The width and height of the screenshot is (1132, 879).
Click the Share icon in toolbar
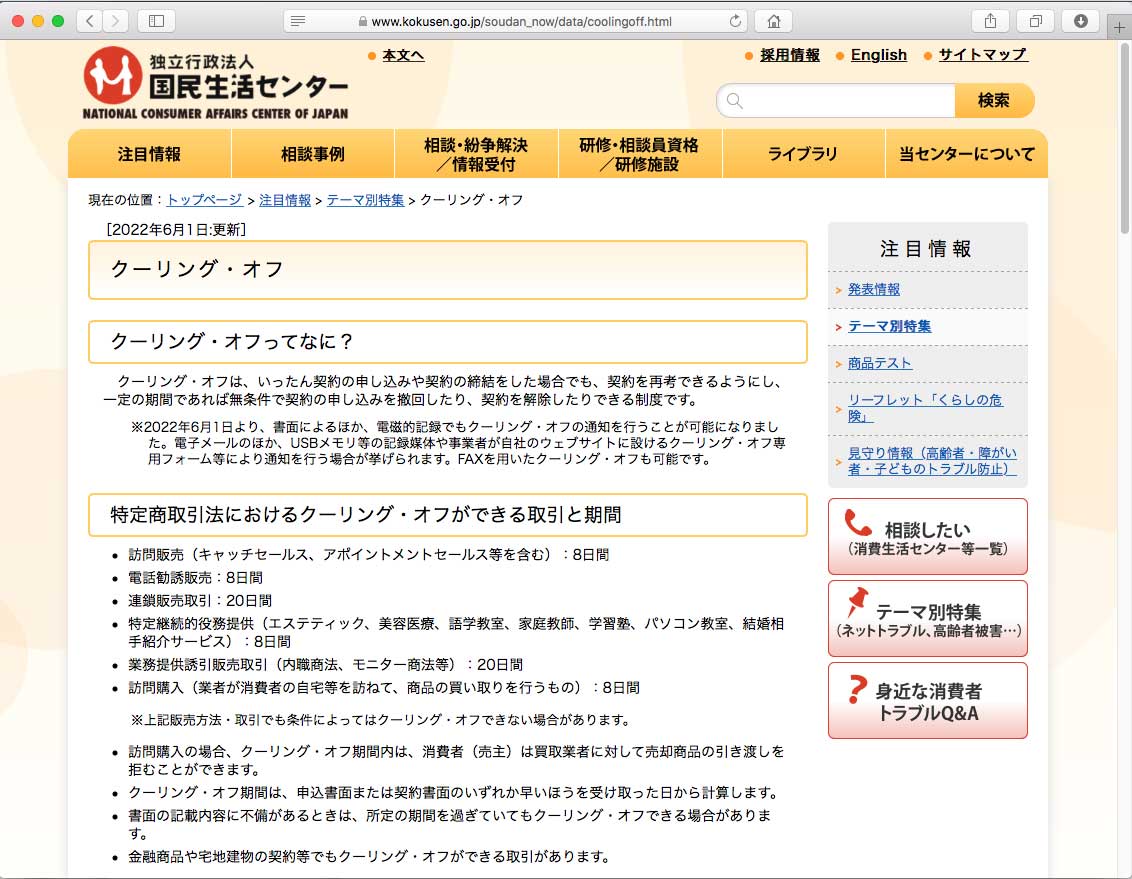point(990,21)
